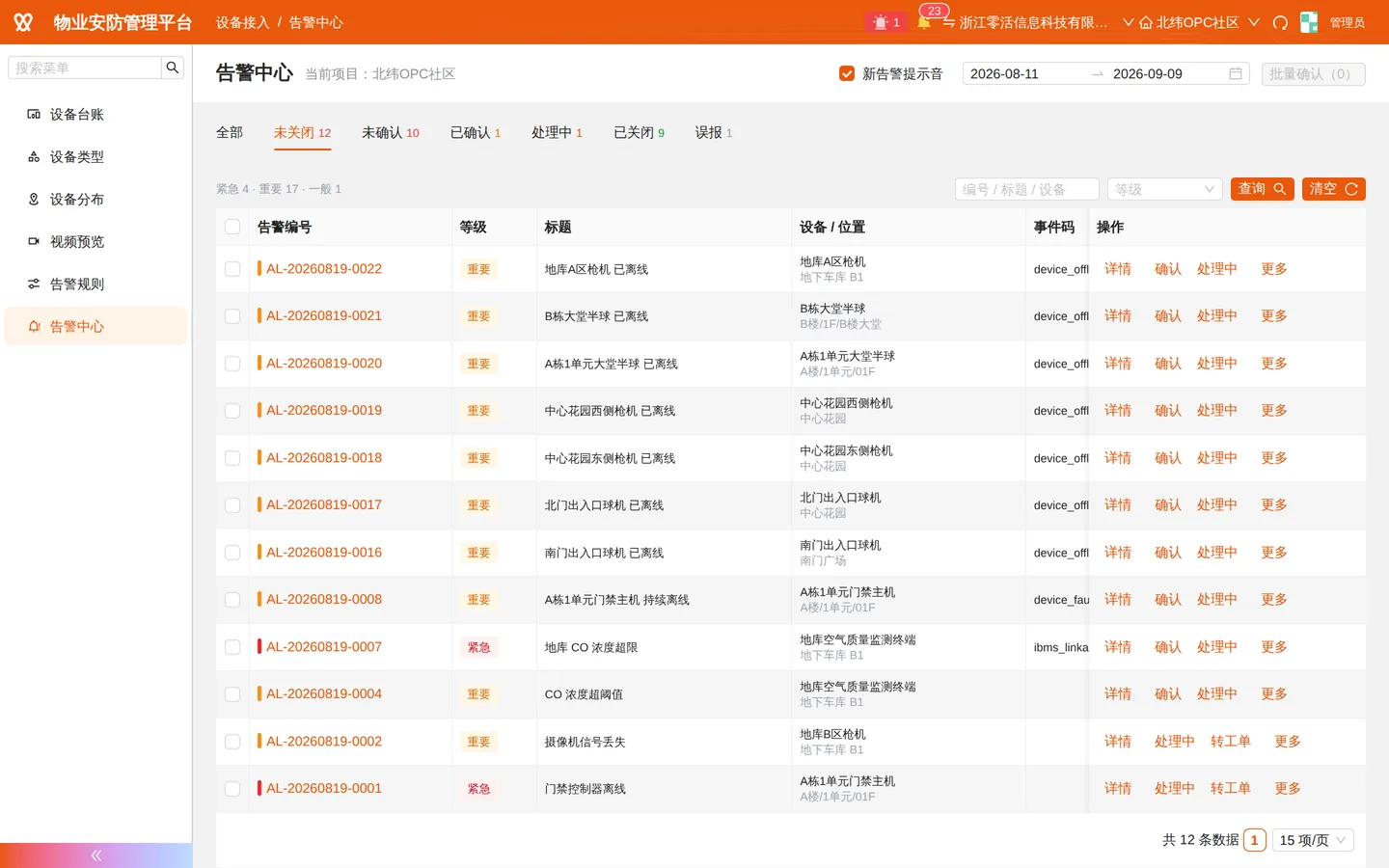
Task: Open 告警规则 in the sidebar
Action: tap(95, 284)
